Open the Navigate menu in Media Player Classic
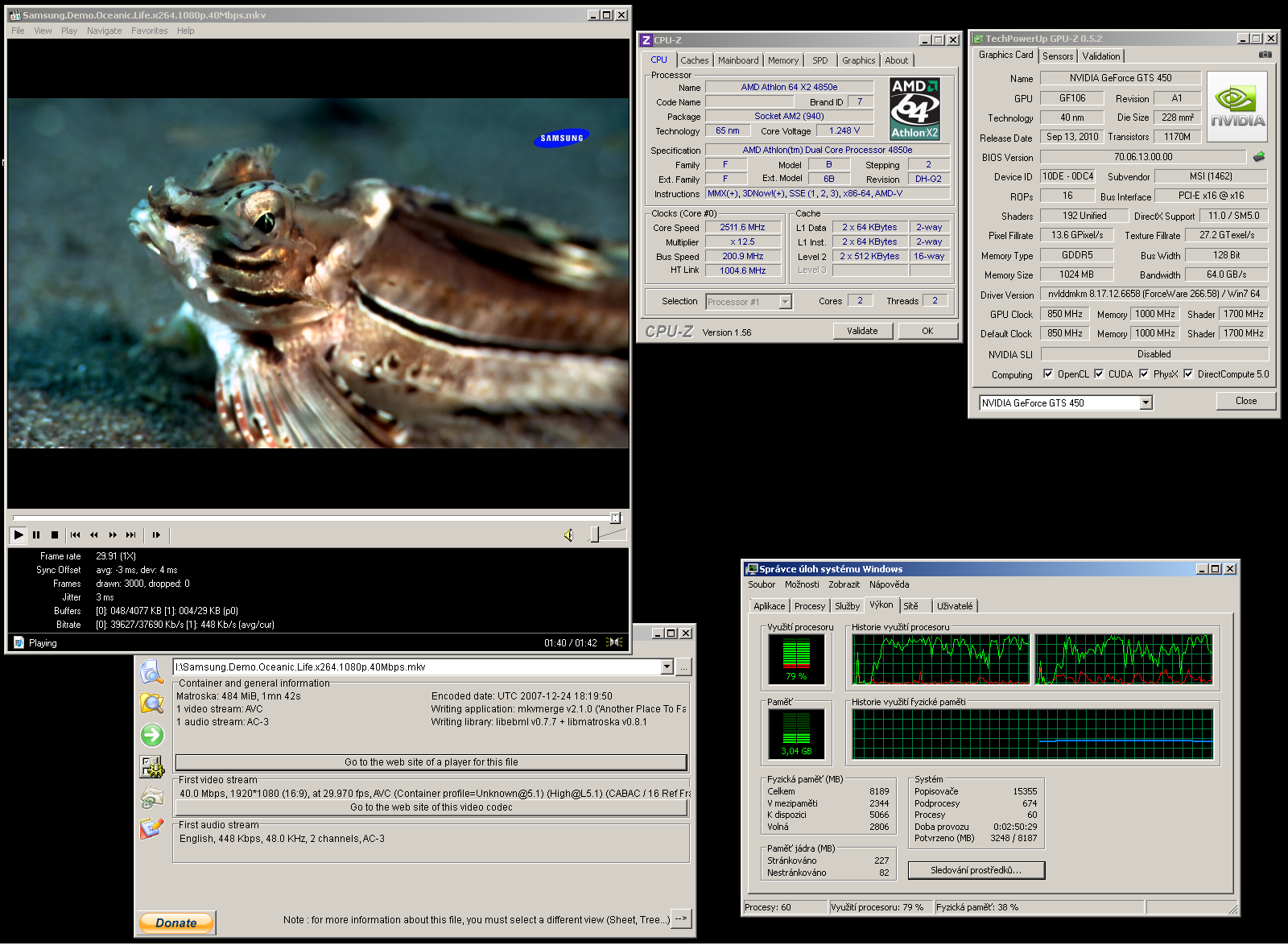Screen dimensions: 1288x945 coord(105,31)
